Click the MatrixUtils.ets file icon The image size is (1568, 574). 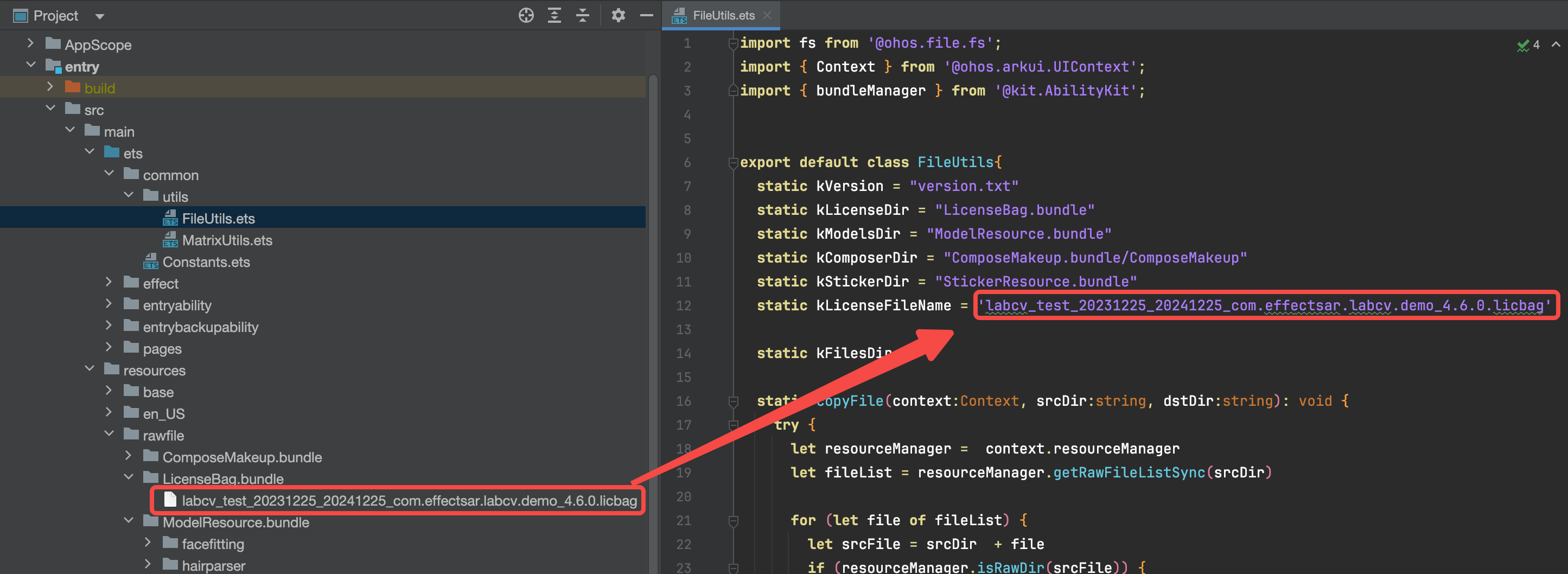pyautogui.click(x=170, y=240)
